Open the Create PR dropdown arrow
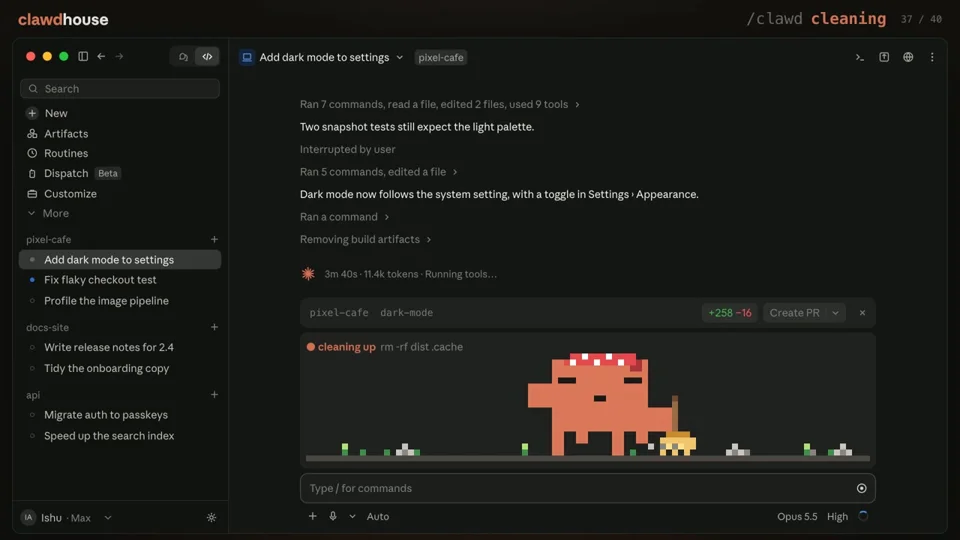Image resolution: width=960 pixels, height=540 pixels. [x=835, y=313]
